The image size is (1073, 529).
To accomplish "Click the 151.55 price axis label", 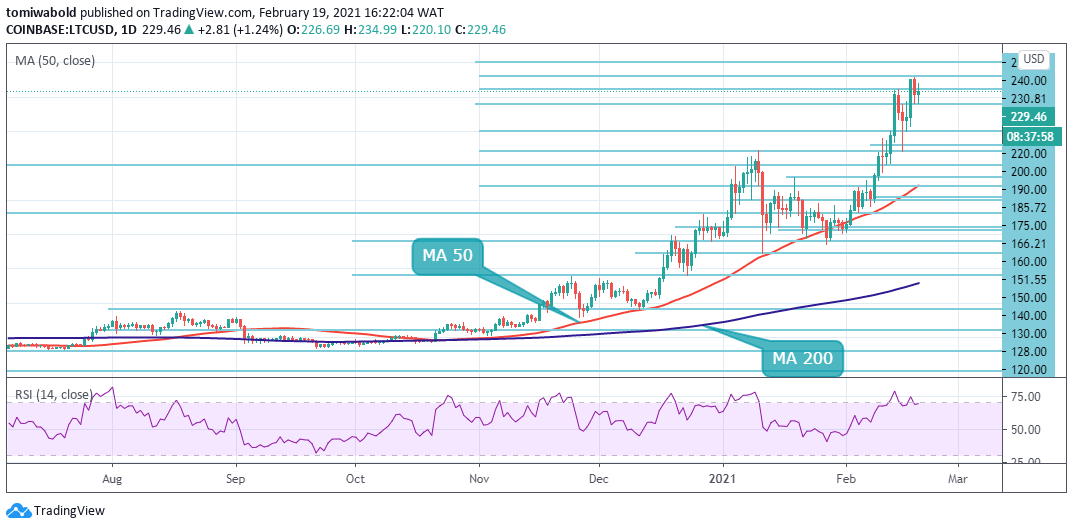I will tap(1028, 280).
